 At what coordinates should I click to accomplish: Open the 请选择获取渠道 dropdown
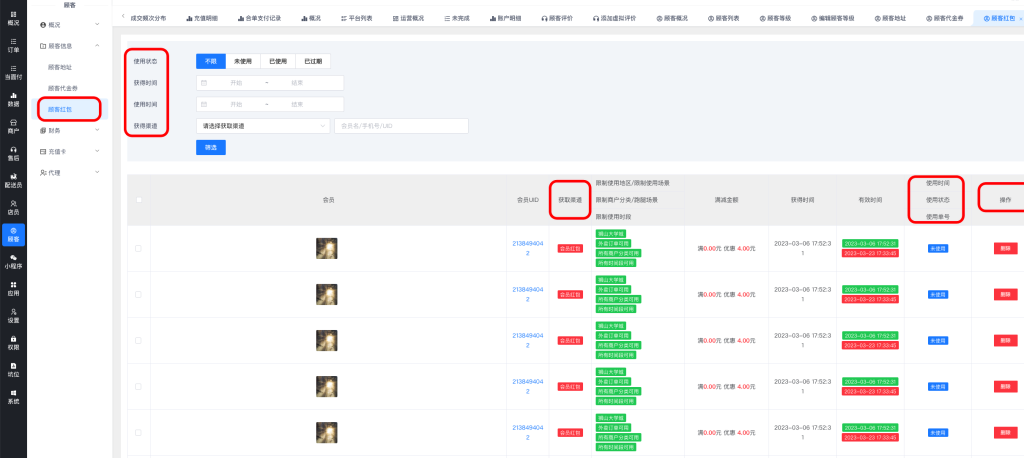(262, 126)
